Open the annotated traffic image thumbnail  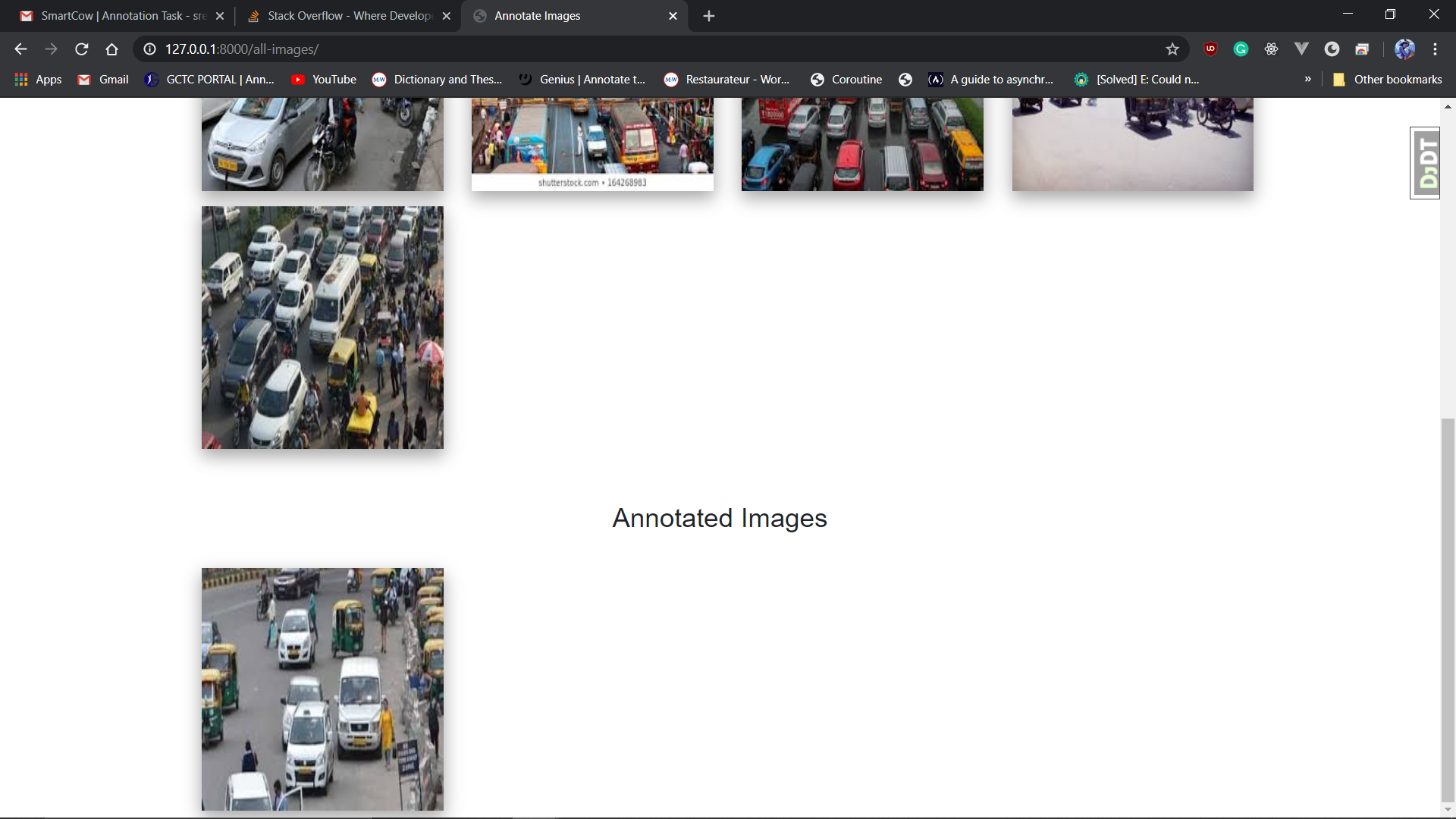click(322, 689)
